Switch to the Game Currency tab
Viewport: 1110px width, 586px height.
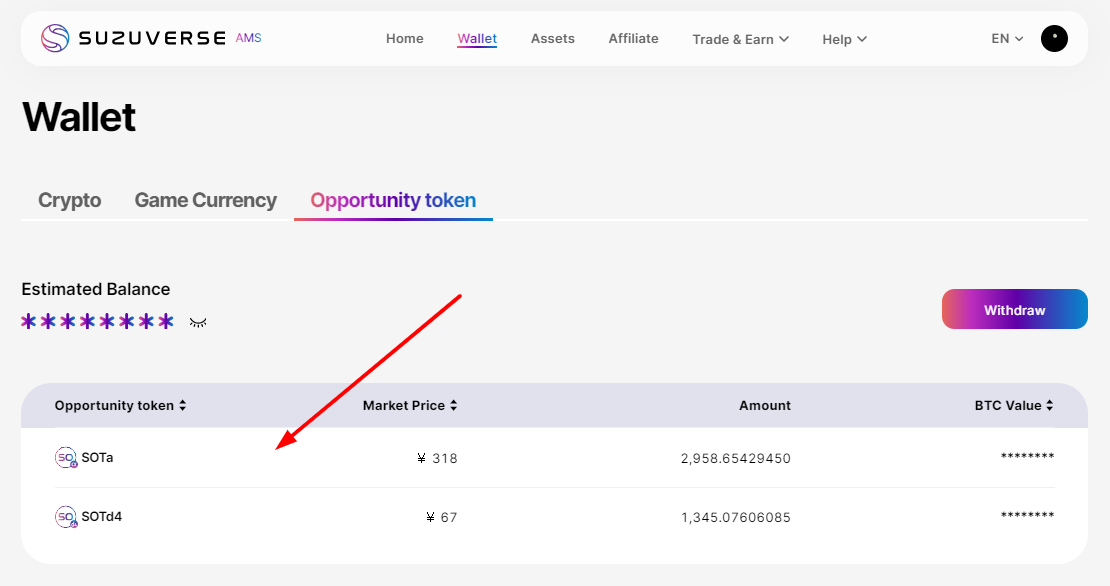click(x=205, y=200)
